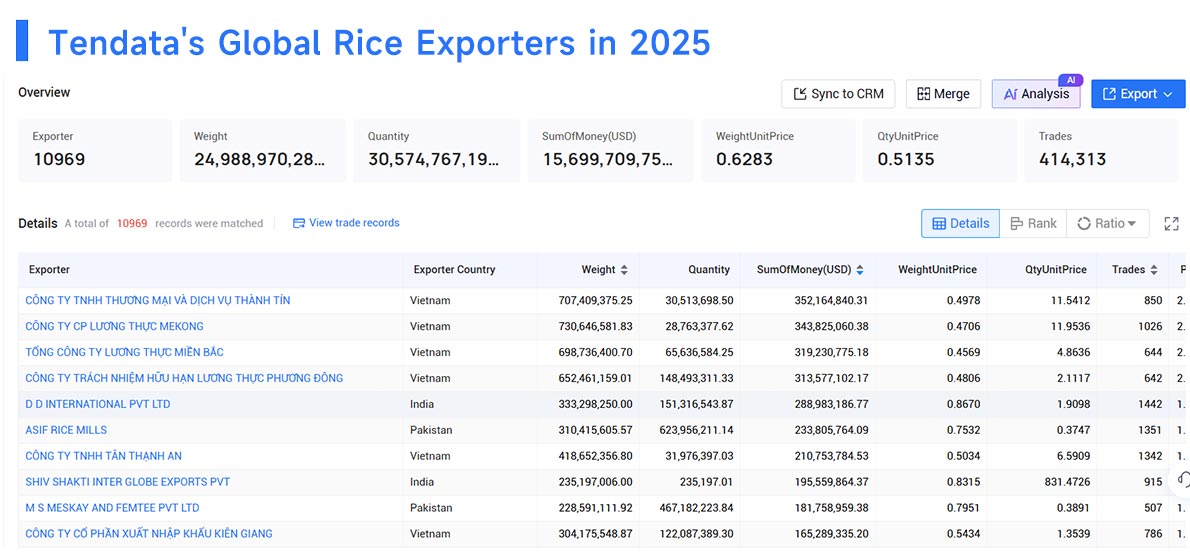Open the Ratio dropdown tab
The width and height of the screenshot is (1190, 555).
[1107, 223]
